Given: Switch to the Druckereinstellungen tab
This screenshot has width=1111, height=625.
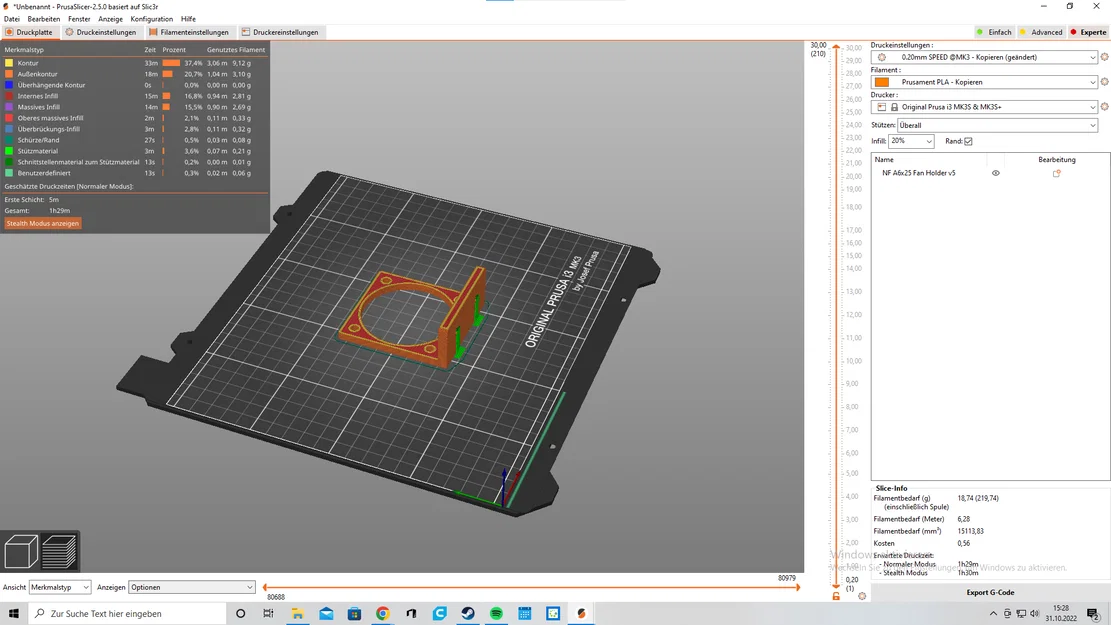Looking at the screenshot, I should click(280, 32).
